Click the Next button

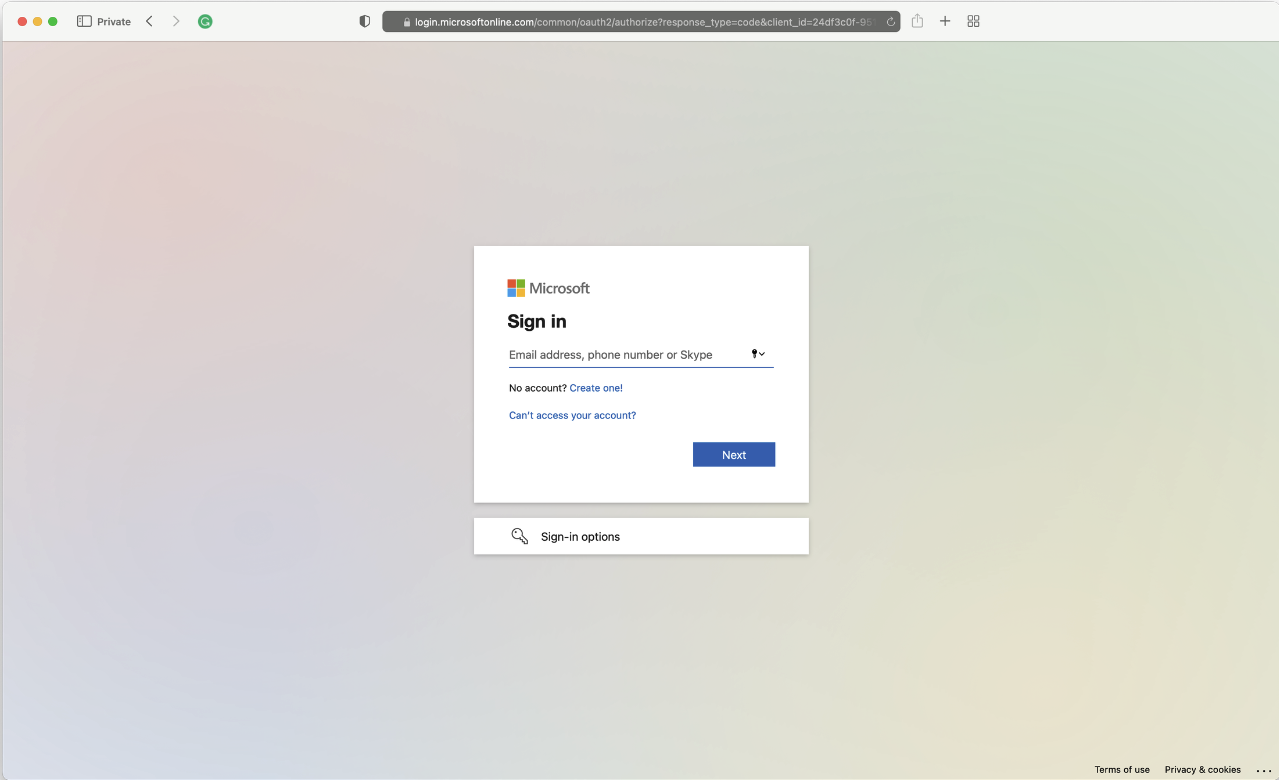(x=734, y=454)
